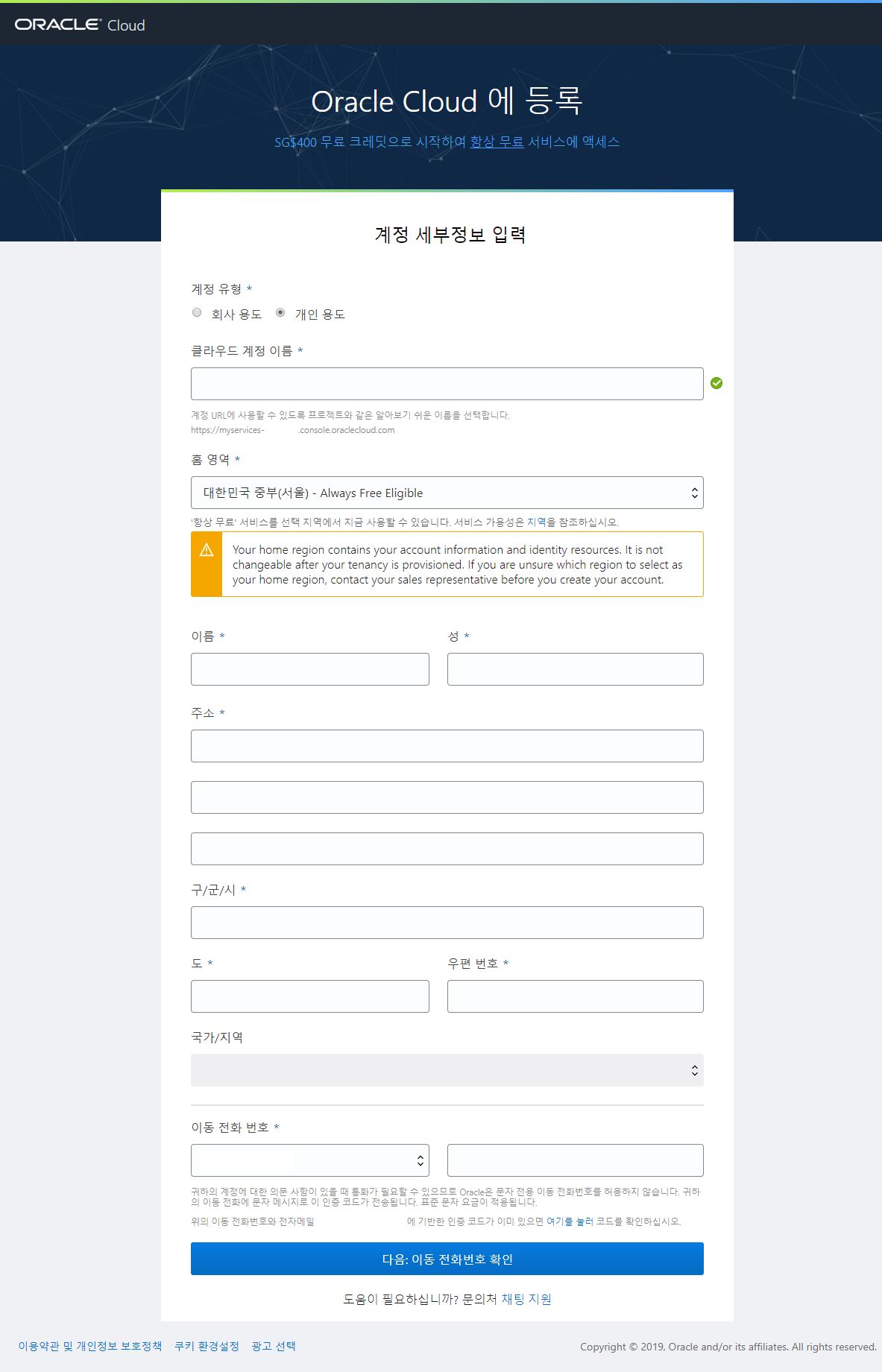Click the 계정 세부정보 입력 heading
Viewport: 882px width, 1372px height.
pyautogui.click(x=450, y=235)
